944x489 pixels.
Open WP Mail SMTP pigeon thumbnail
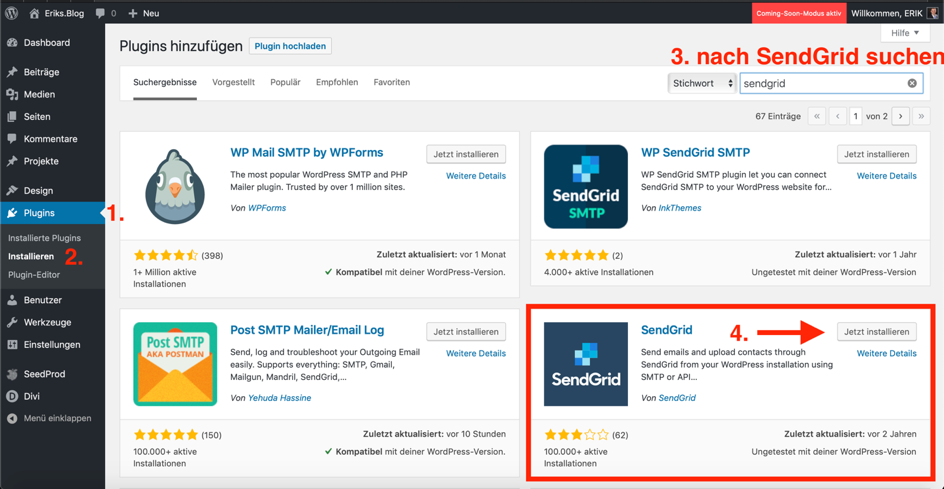175,187
